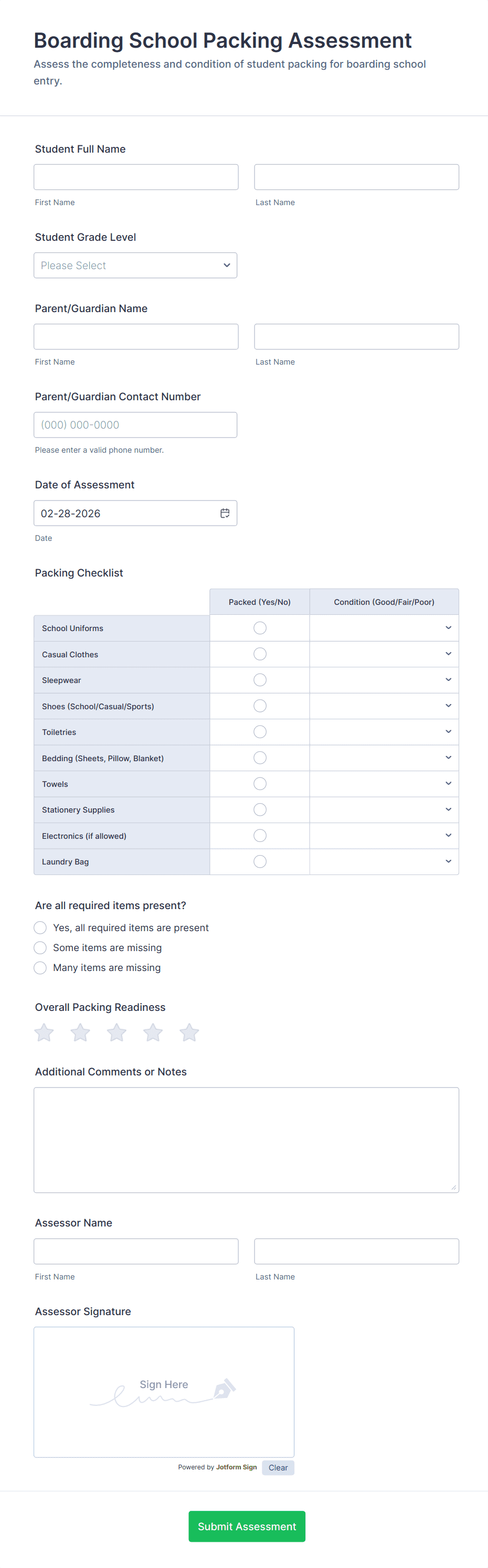Open condition dropdown for Laundry Bag
The image size is (488, 1568).
pyautogui.click(x=384, y=861)
